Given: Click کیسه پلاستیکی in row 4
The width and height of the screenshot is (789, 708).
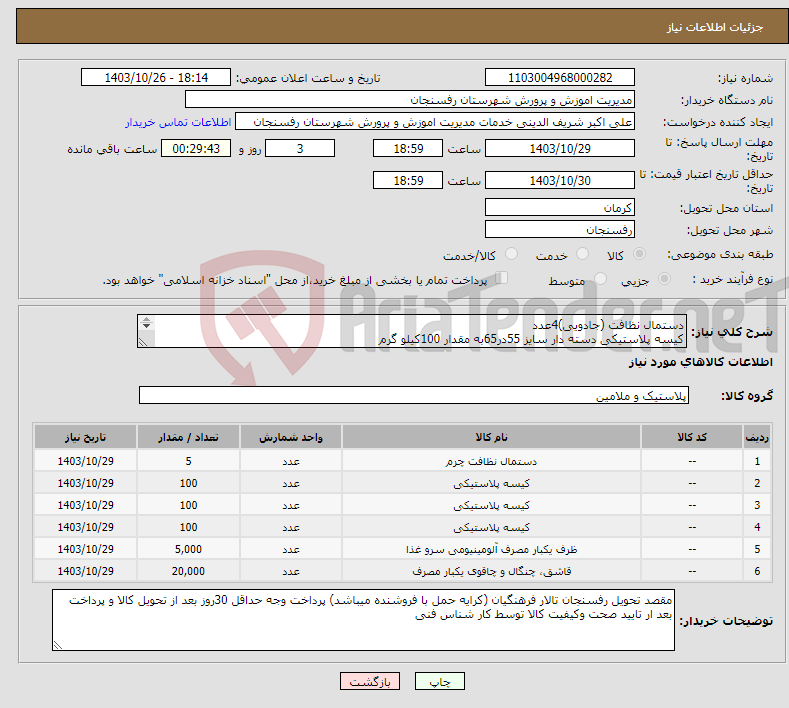Looking at the screenshot, I should point(491,527).
